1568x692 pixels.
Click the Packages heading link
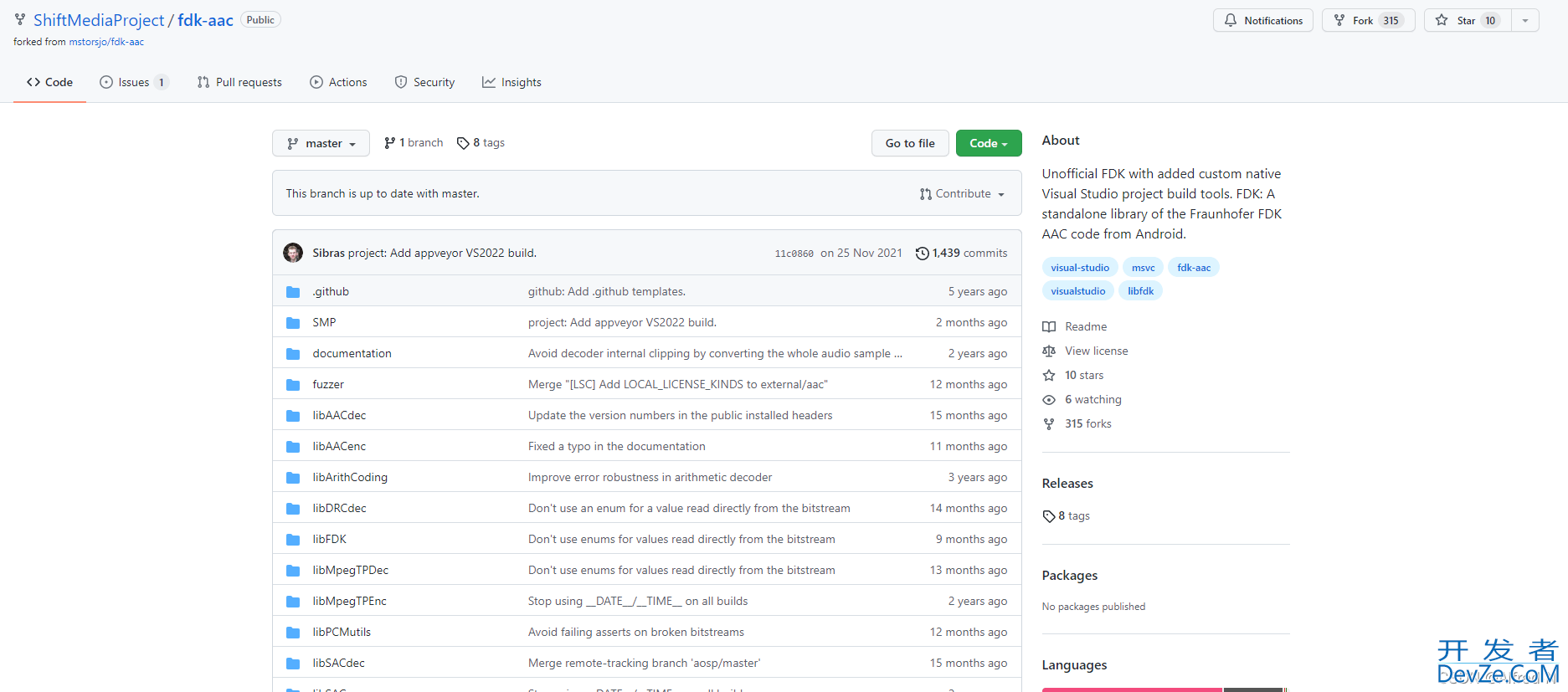1070,576
